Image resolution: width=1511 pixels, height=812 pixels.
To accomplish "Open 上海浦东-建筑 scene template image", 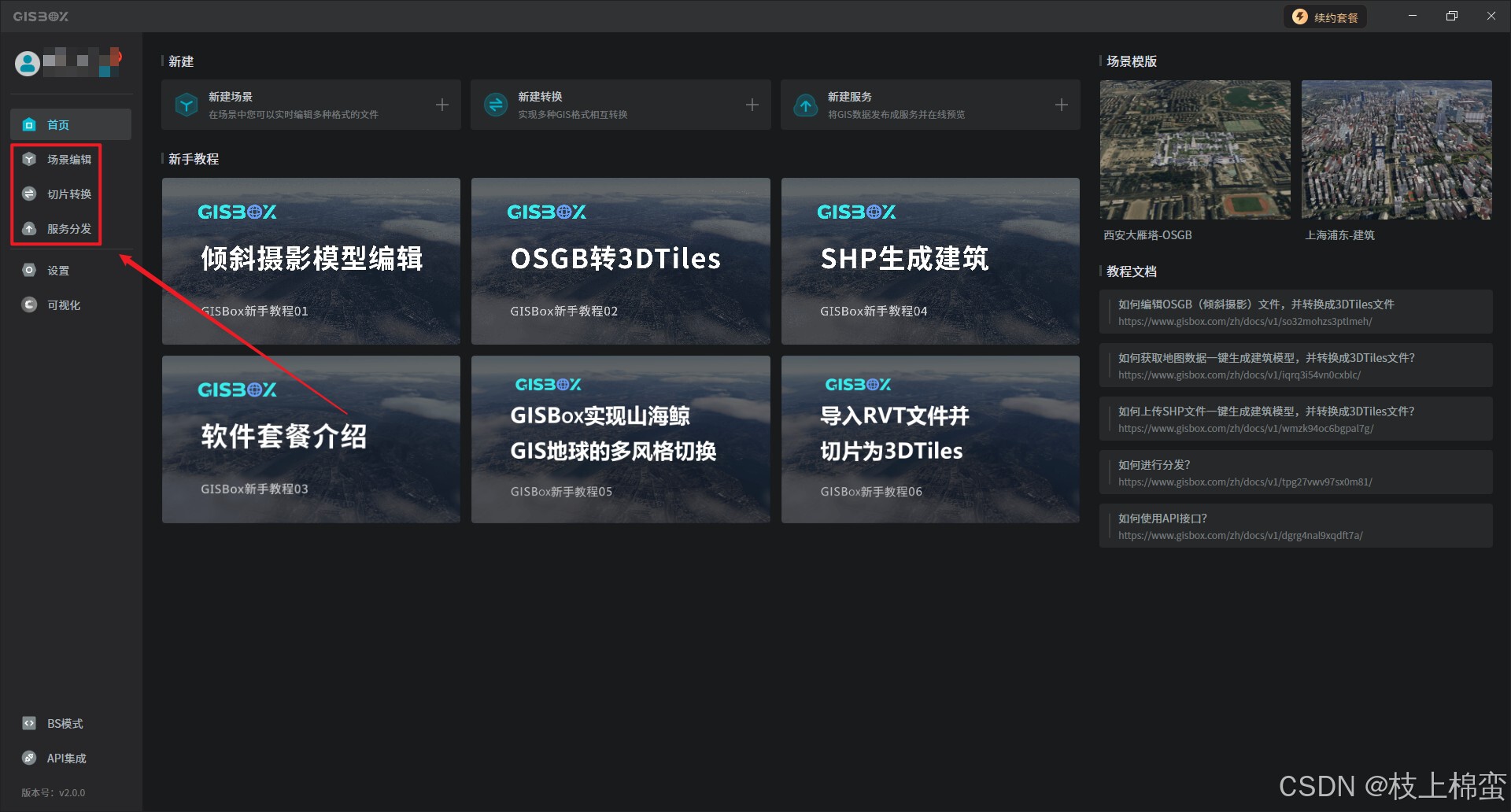I will click(x=1396, y=149).
